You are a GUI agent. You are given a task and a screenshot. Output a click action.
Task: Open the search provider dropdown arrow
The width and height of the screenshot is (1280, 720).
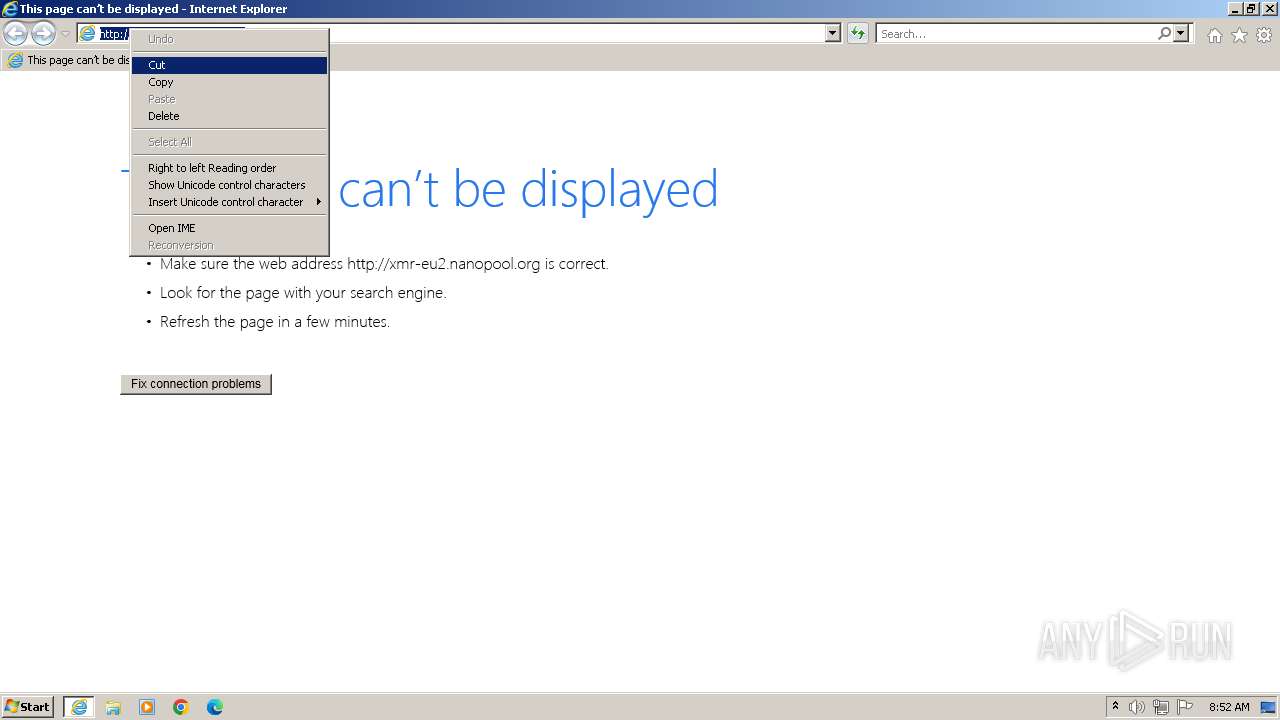click(x=1181, y=34)
